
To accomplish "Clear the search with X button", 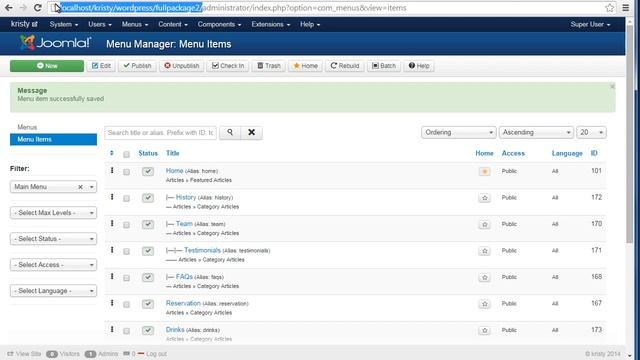I will [x=251, y=133].
